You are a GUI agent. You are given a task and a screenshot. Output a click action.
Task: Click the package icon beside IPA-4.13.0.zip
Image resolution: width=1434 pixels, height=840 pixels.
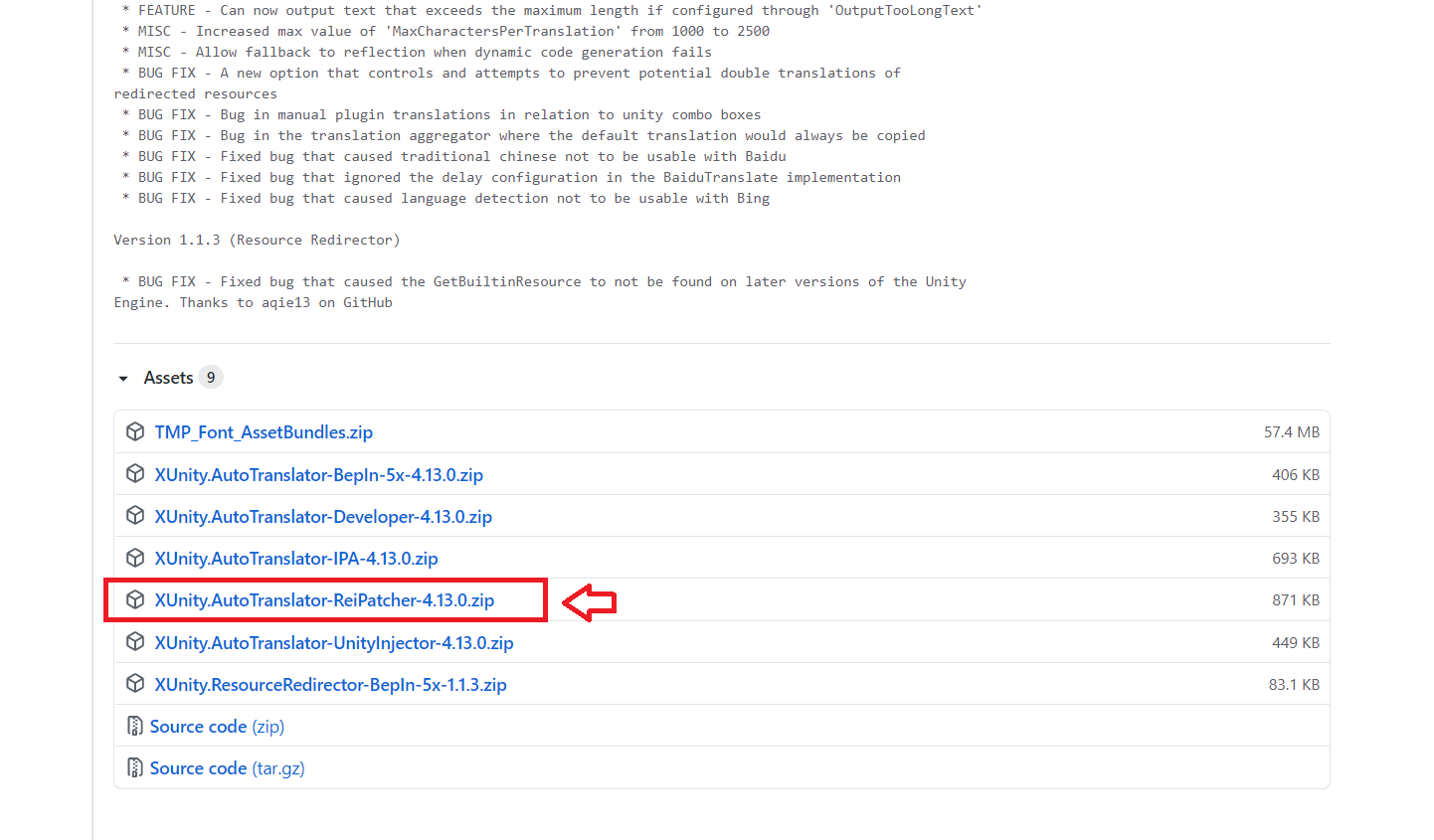click(x=135, y=558)
